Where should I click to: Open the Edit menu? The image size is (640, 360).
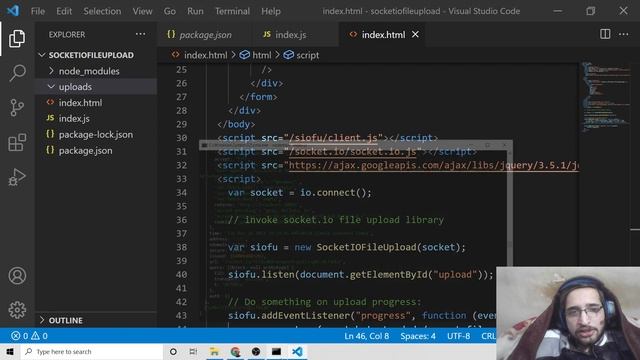tap(64, 11)
